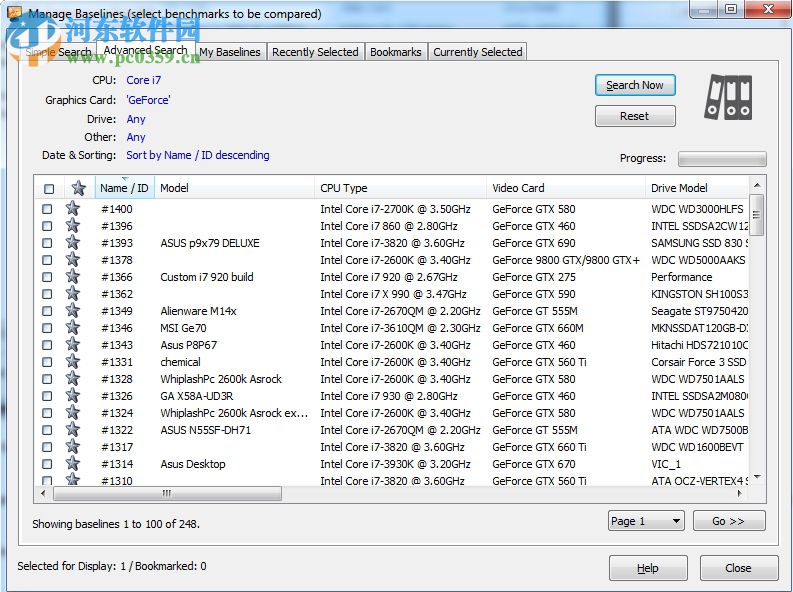793x592 pixels.
Task: Open the Sort by Name / ID descending option
Action: tap(198, 155)
